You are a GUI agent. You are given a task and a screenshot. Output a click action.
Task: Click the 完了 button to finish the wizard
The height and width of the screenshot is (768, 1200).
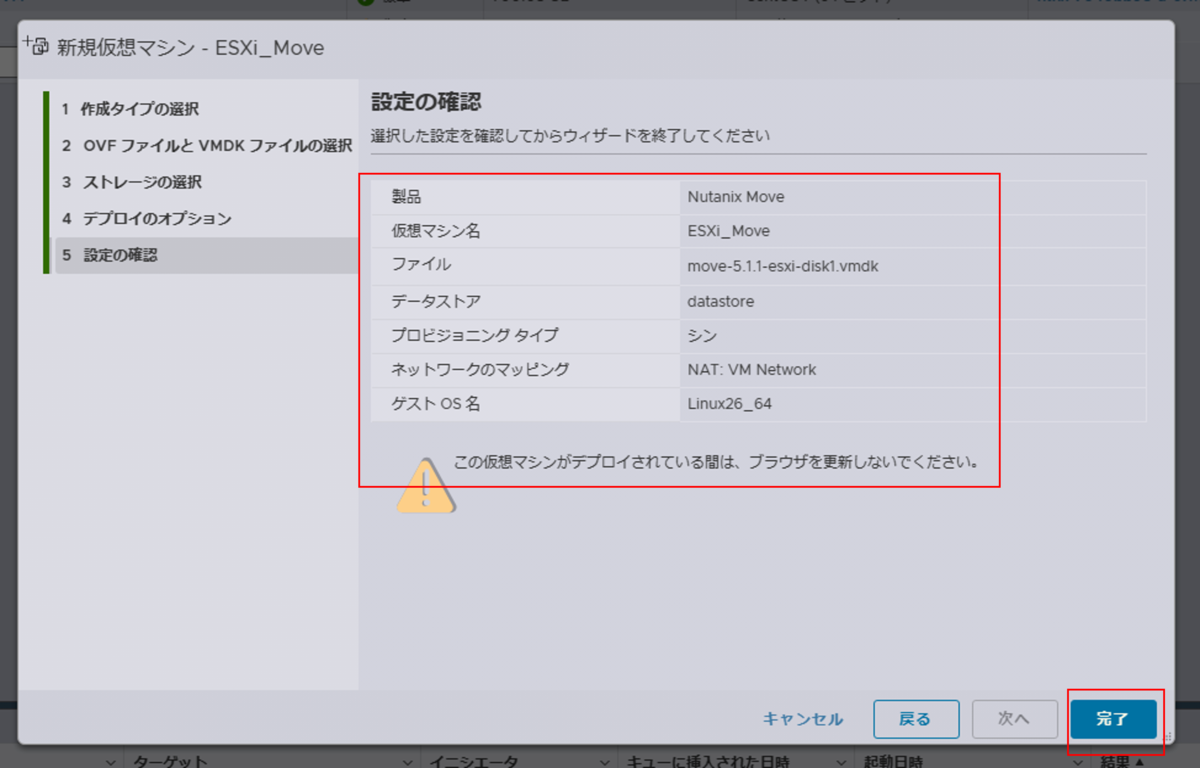[1113, 719]
